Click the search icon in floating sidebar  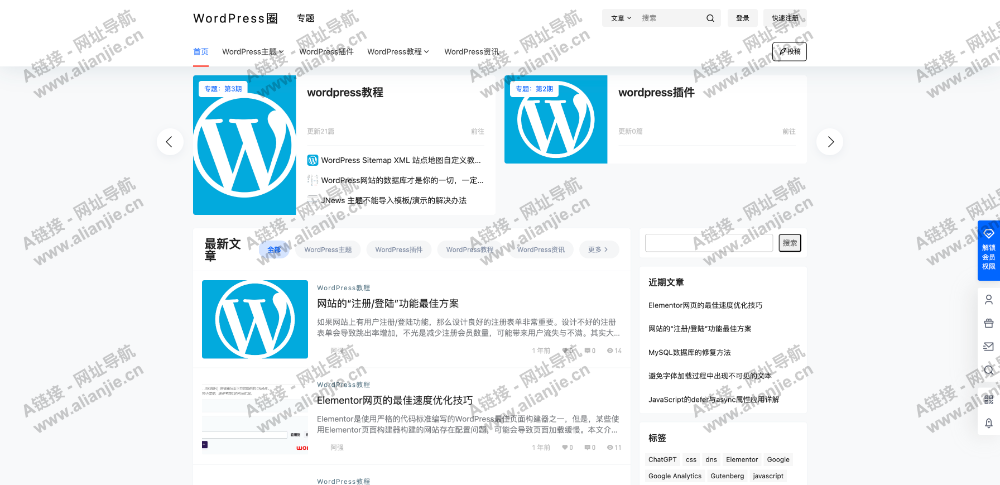[989, 370]
